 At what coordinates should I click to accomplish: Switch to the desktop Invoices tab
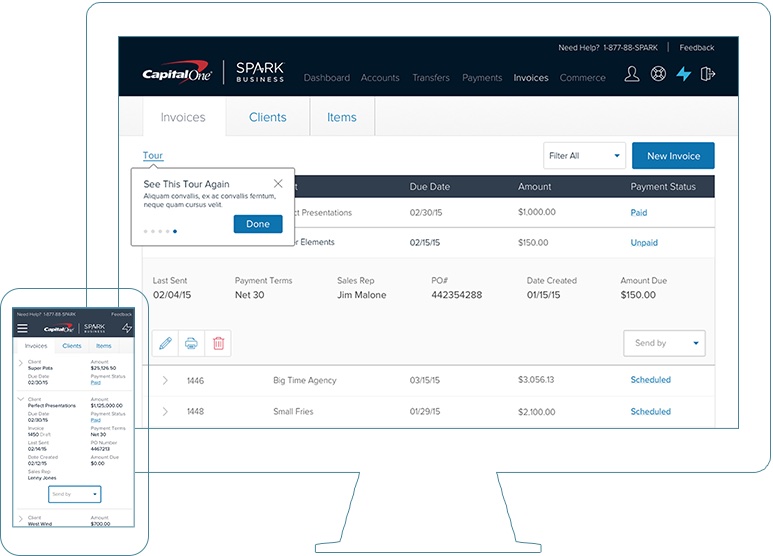point(184,117)
